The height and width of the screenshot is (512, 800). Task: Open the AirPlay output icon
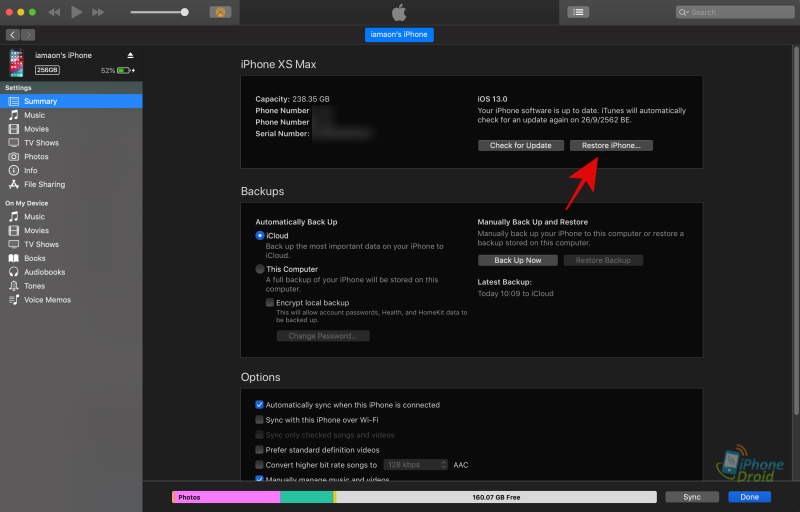[220, 12]
